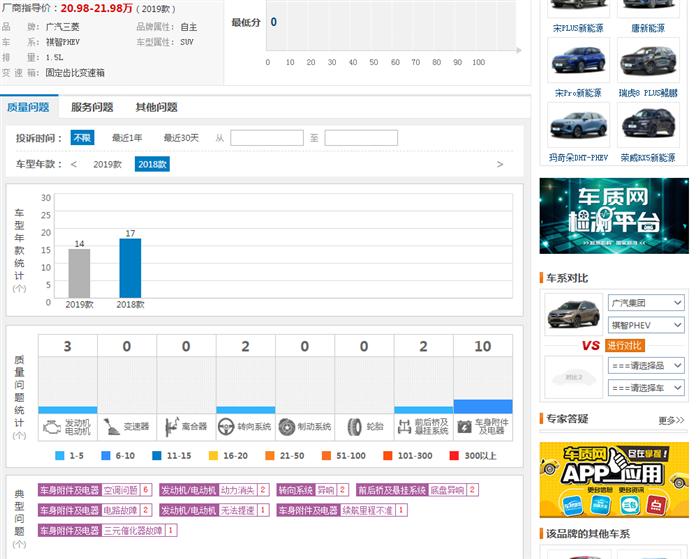
Task: Click the blue 2018款 bar in chart
Action: pyautogui.click(x=130, y=268)
